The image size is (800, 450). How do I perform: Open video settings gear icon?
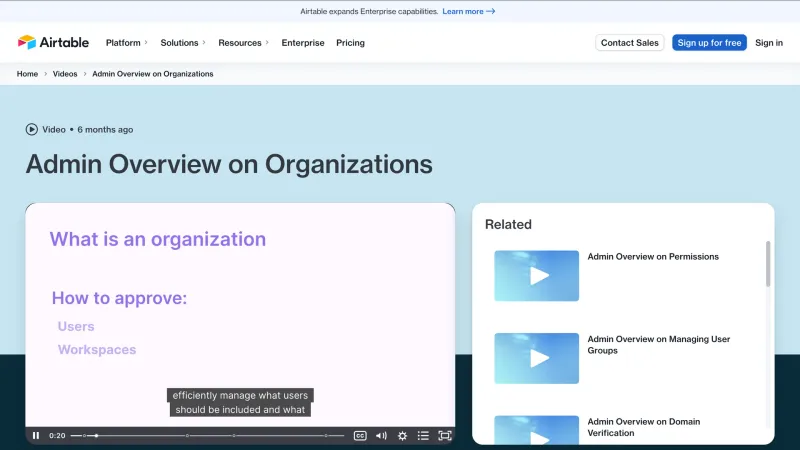402,435
